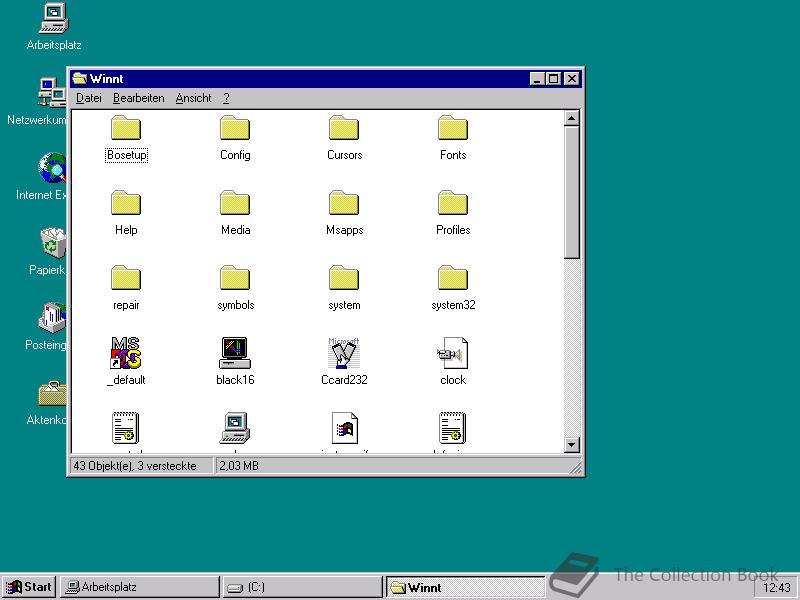Screen dimensions: 800x600
Task: Click the Netzwerkumgebung desktop icon
Action: 52,93
